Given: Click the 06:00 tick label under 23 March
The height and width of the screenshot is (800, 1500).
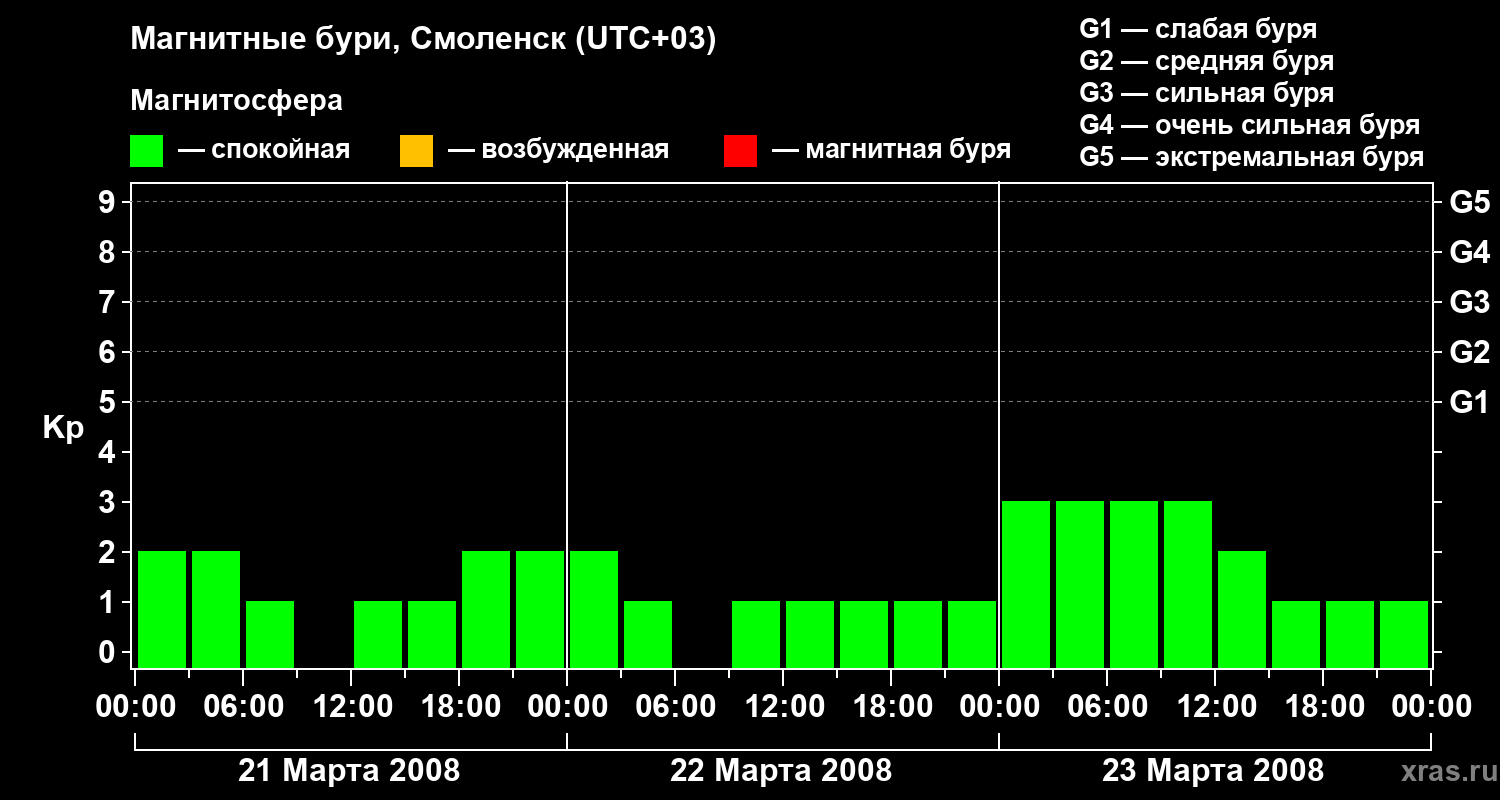Looking at the screenshot, I should [1107, 707].
